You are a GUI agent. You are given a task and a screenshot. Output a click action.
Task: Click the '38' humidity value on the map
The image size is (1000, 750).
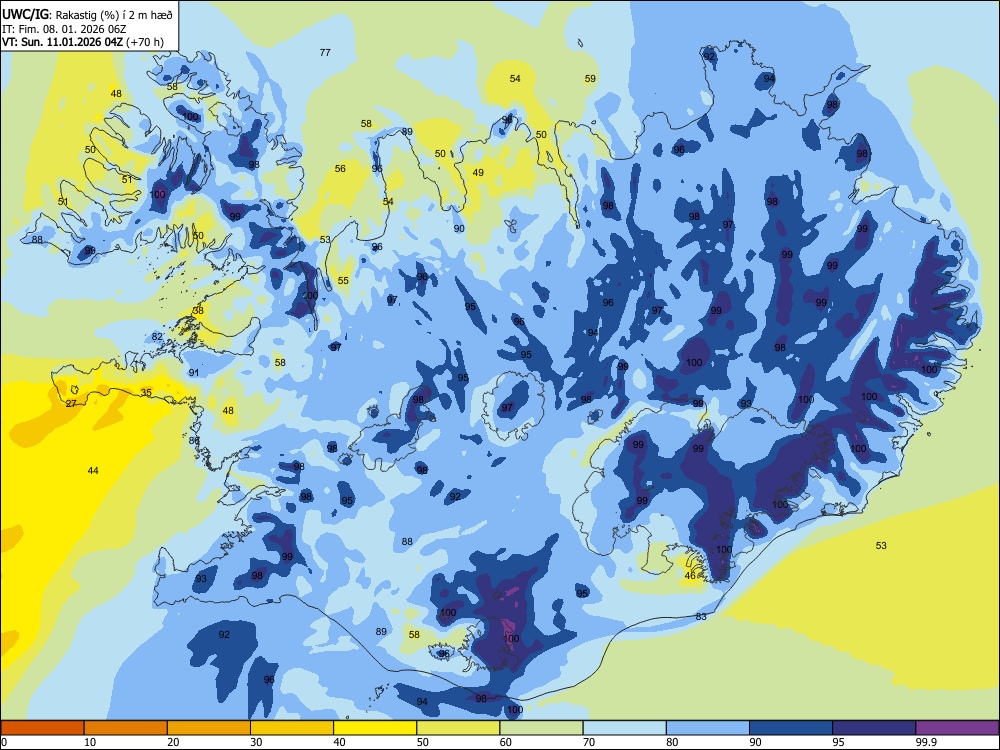198,311
